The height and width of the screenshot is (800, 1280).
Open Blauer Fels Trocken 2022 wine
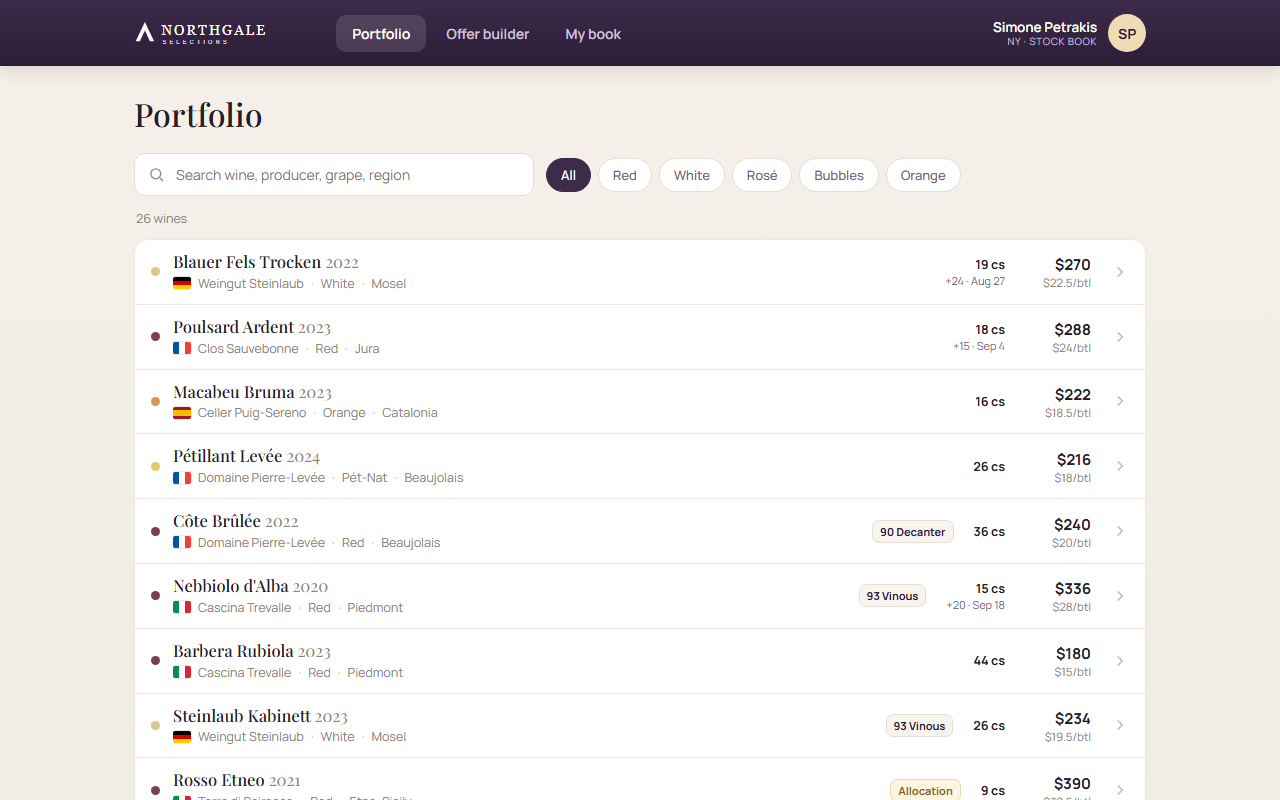tap(640, 272)
